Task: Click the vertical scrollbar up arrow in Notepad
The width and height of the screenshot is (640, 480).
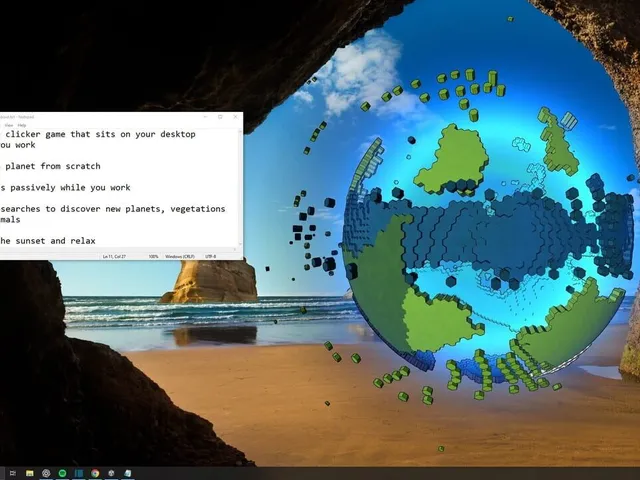Action: coord(240,131)
